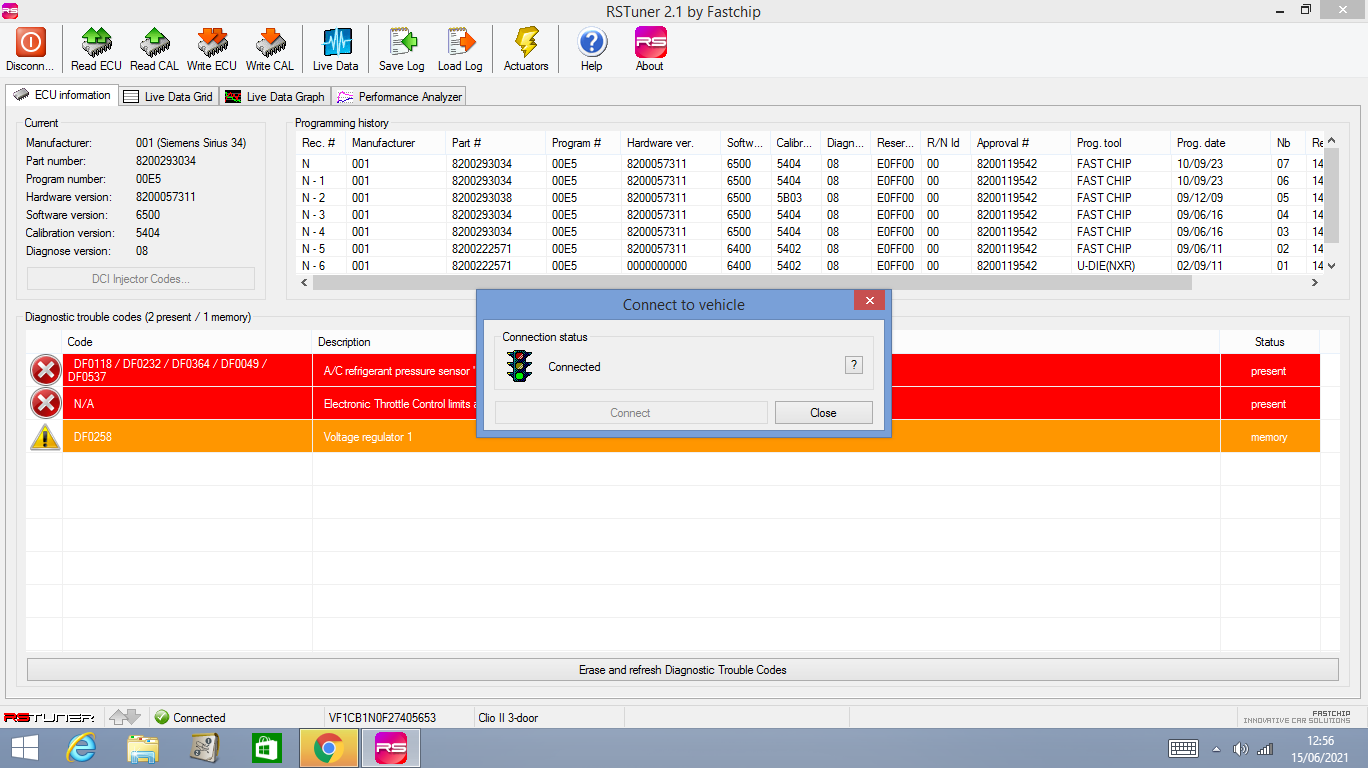1368x768 pixels.
Task: Open Live Data from the toolbar
Action: (336, 42)
